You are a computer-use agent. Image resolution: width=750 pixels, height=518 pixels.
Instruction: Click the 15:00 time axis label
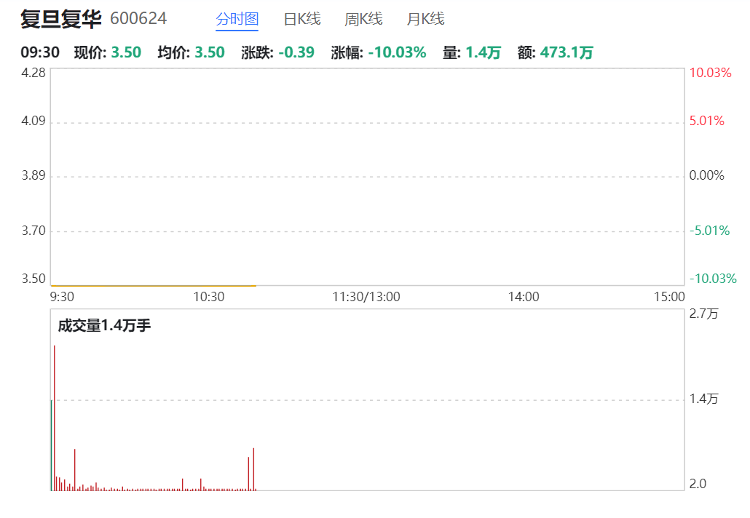(x=669, y=297)
